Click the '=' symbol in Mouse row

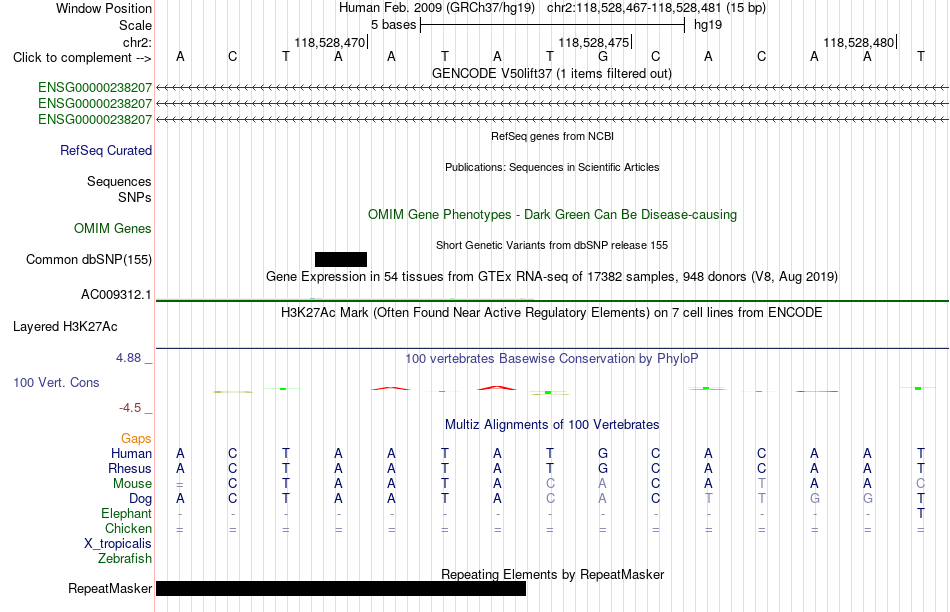[x=180, y=485]
